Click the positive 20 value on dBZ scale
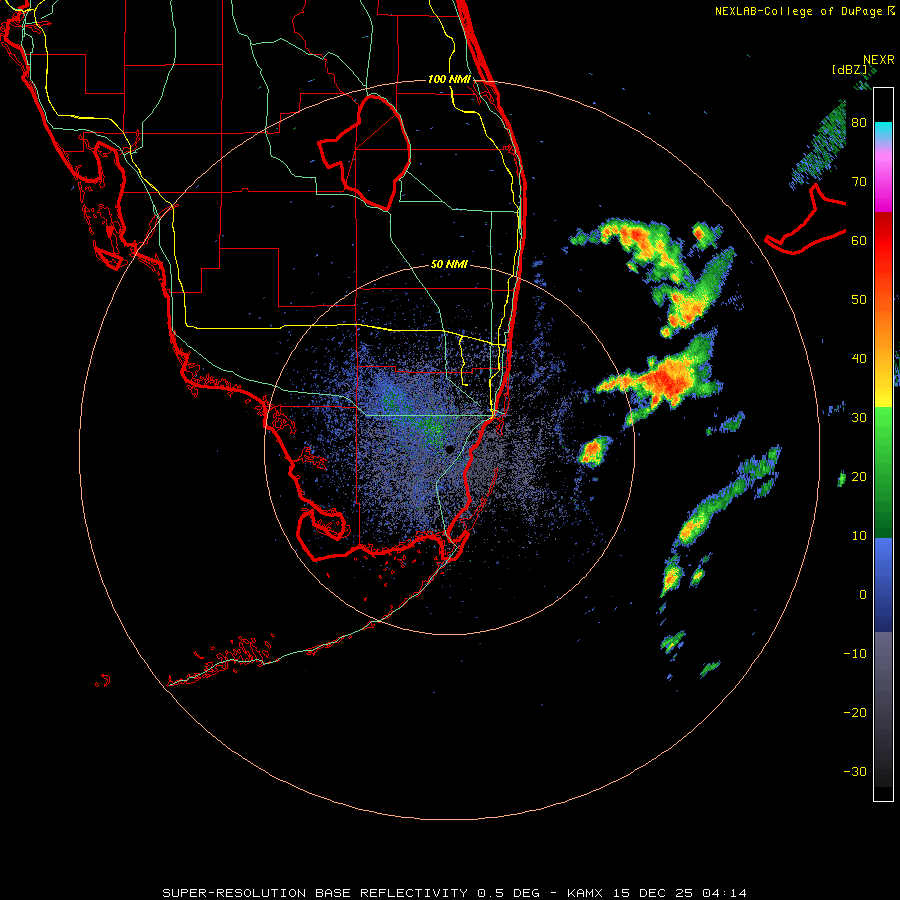Image resolution: width=900 pixels, height=900 pixels. click(859, 477)
